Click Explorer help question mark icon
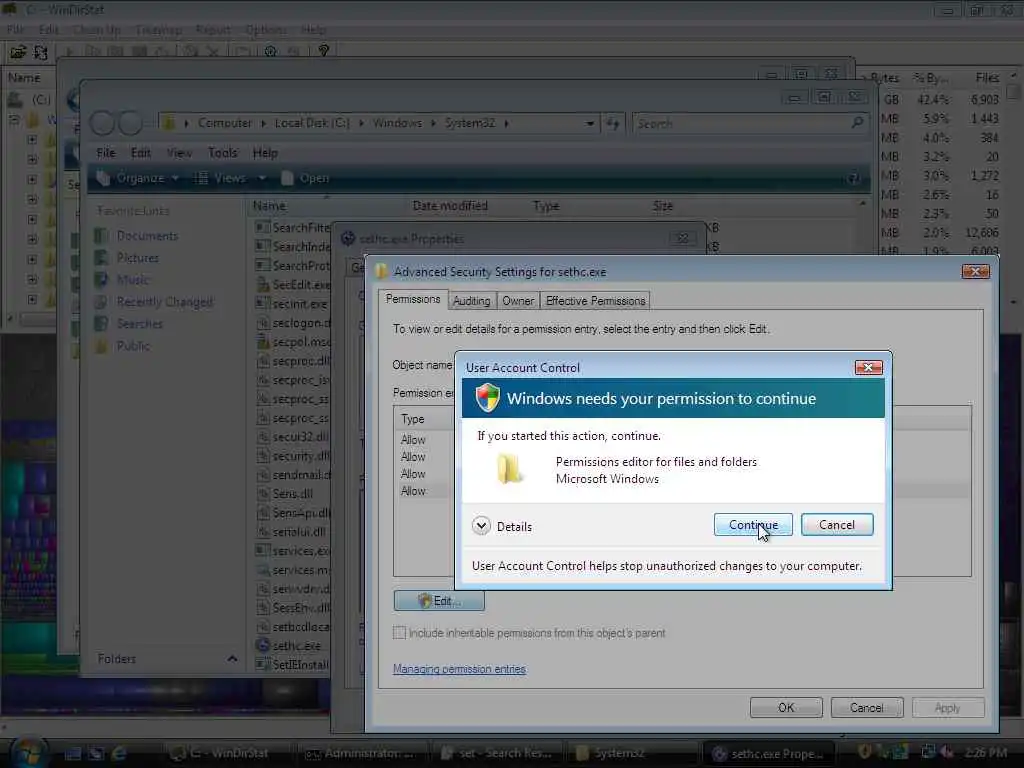 (854, 178)
